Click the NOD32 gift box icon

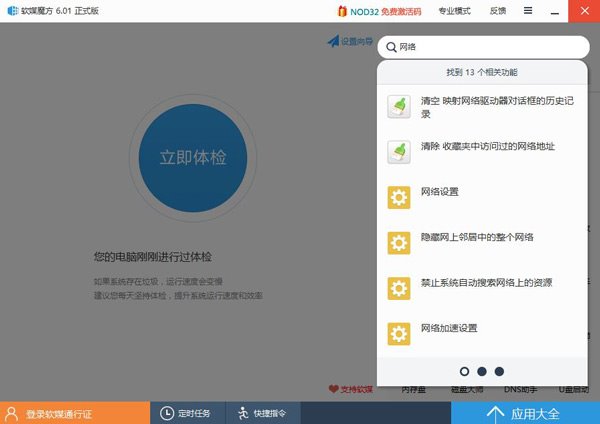point(343,10)
